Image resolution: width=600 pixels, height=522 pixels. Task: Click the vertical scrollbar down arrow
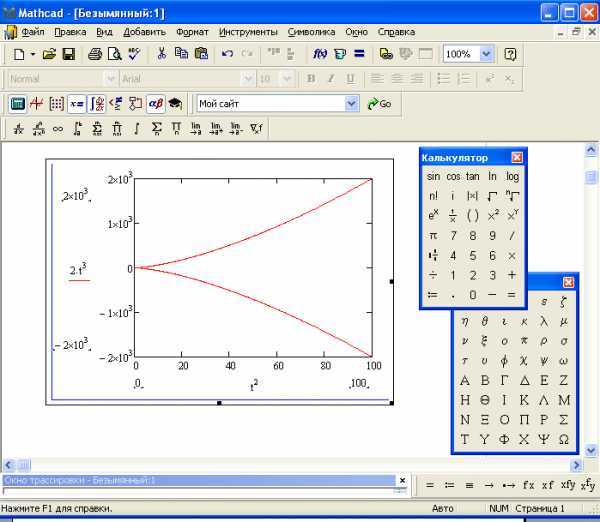591,448
